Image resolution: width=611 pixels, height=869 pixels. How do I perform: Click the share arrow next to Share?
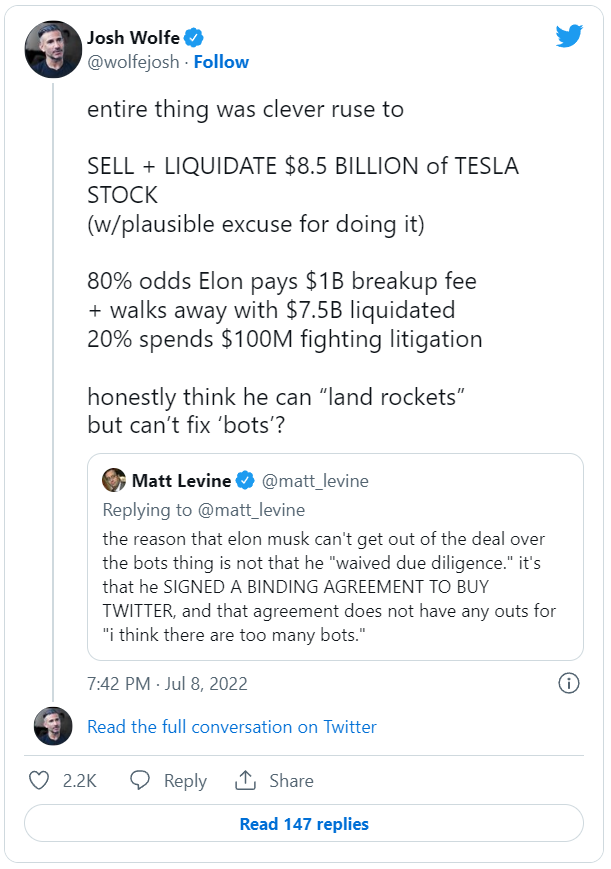(x=245, y=781)
